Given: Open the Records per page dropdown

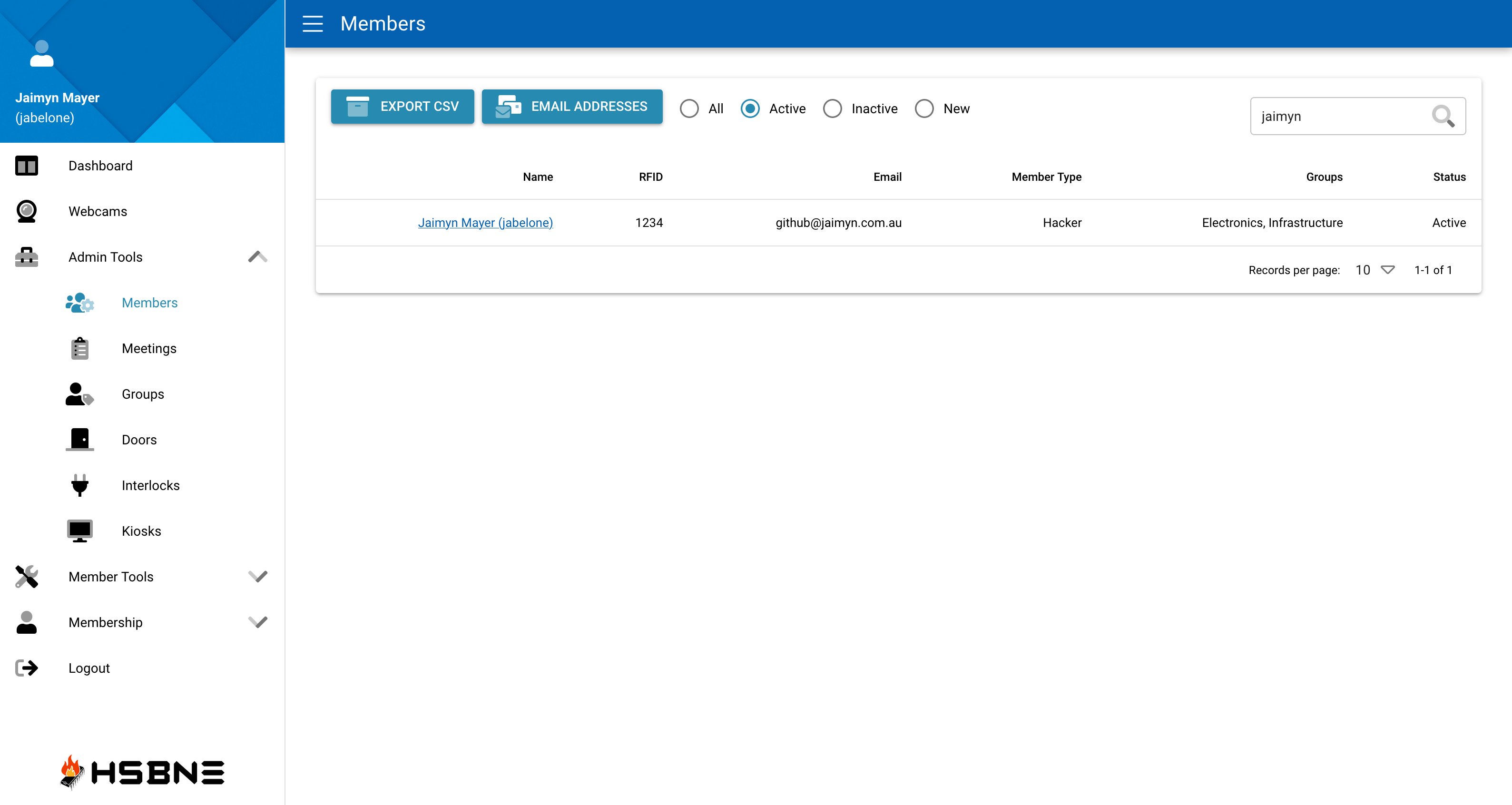Looking at the screenshot, I should (1375, 269).
